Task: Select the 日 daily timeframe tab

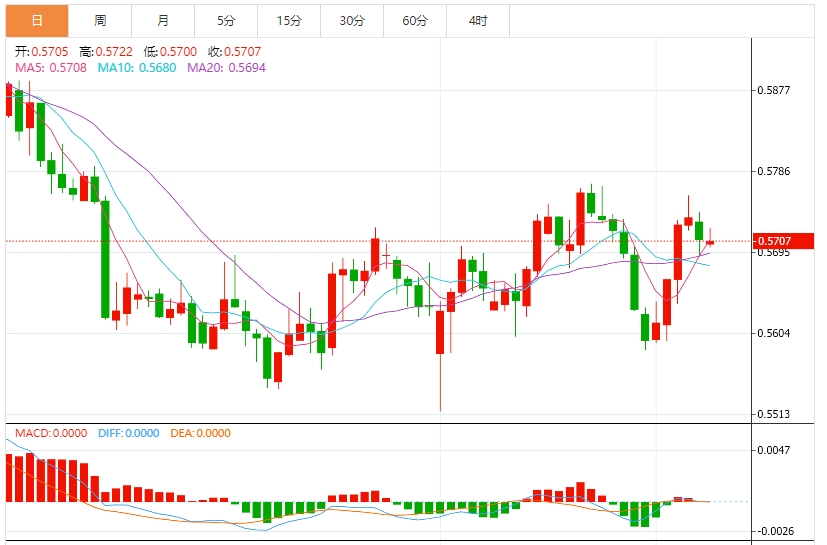Action: pos(37,21)
